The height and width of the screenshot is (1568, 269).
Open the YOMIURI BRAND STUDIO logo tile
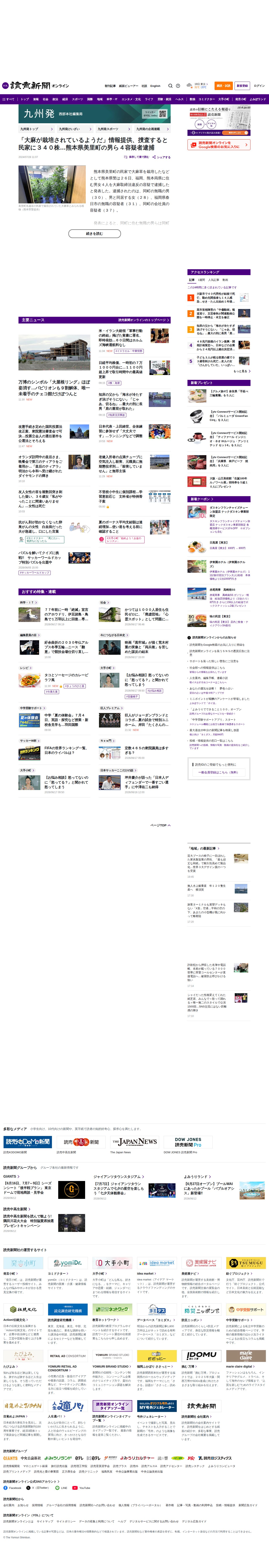tap(112, 1356)
